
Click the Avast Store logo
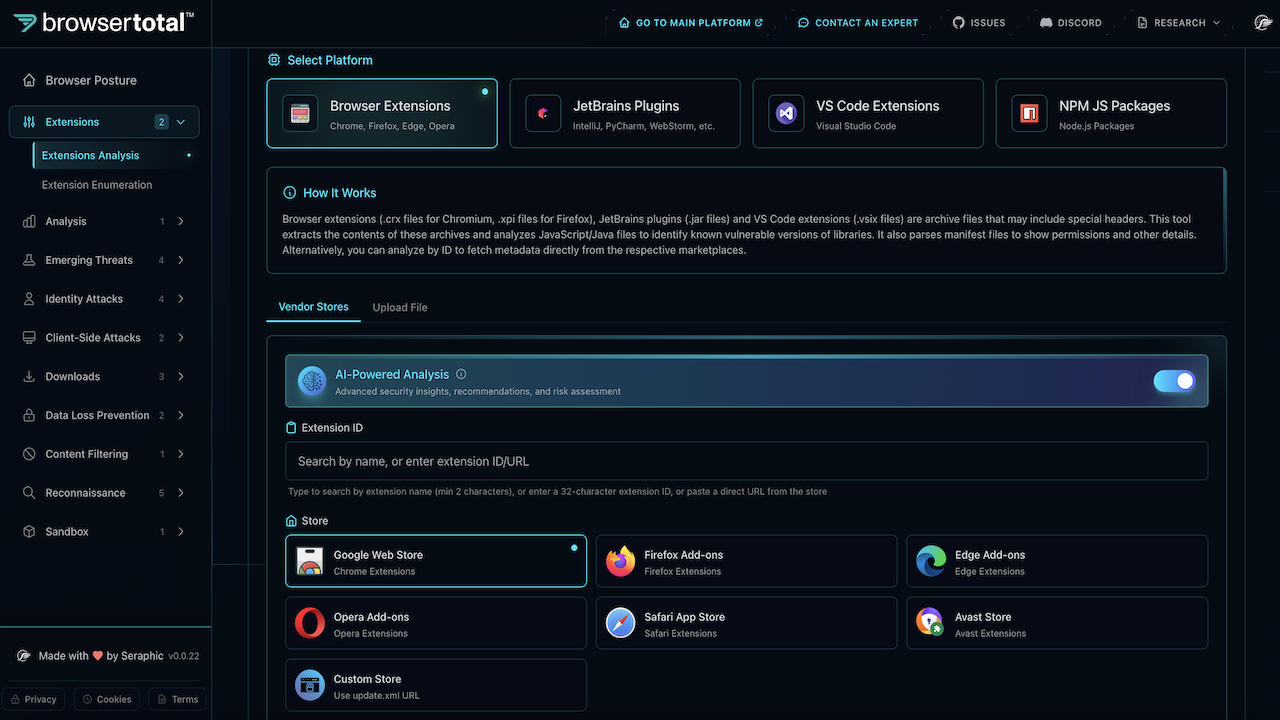[x=931, y=624]
